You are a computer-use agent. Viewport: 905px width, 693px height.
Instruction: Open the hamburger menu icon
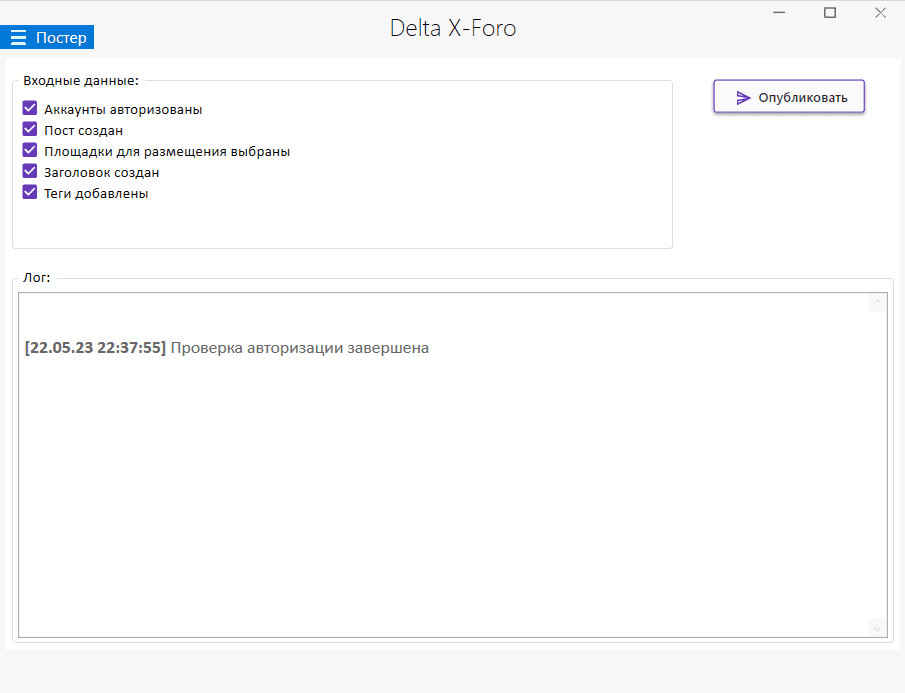click(x=18, y=38)
